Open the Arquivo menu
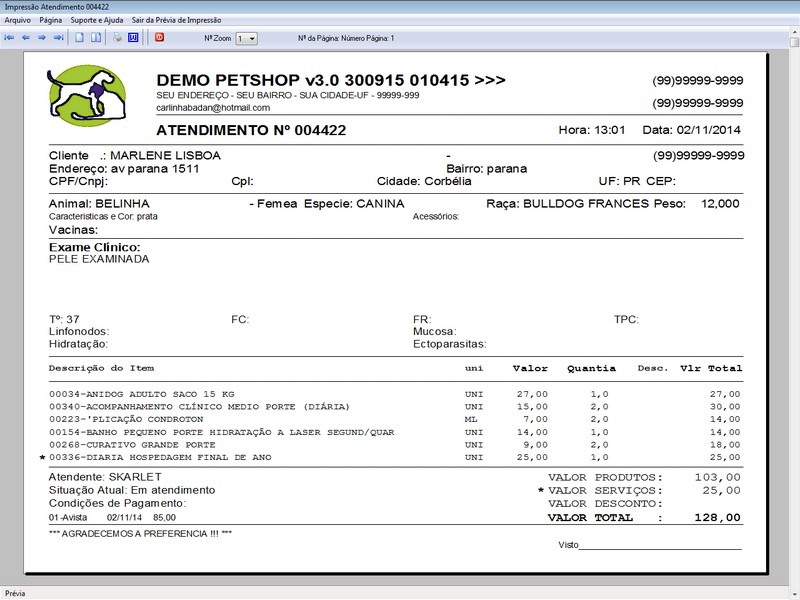 coord(17,20)
